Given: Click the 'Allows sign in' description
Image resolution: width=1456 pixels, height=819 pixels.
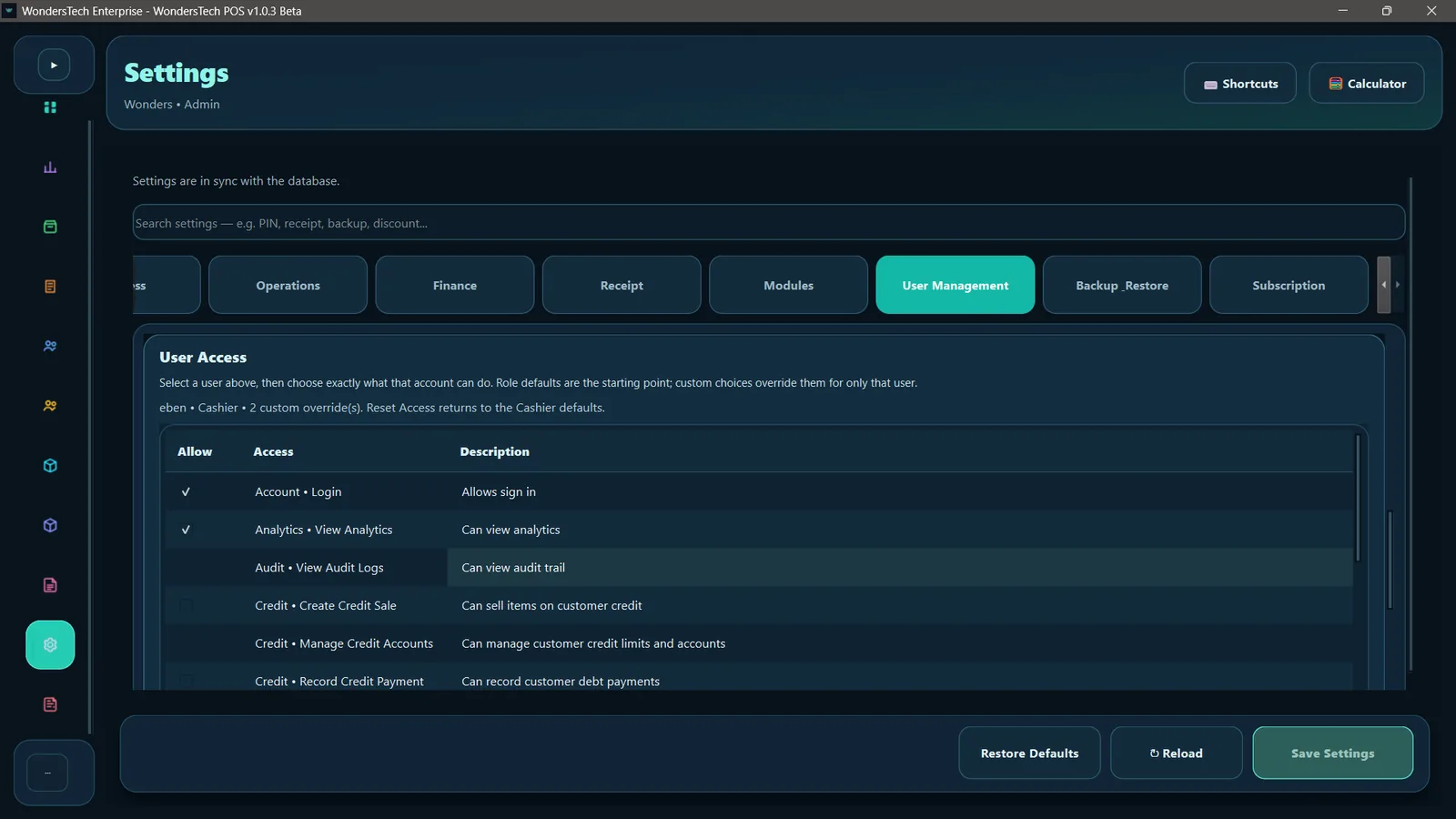Looking at the screenshot, I should tap(499, 492).
